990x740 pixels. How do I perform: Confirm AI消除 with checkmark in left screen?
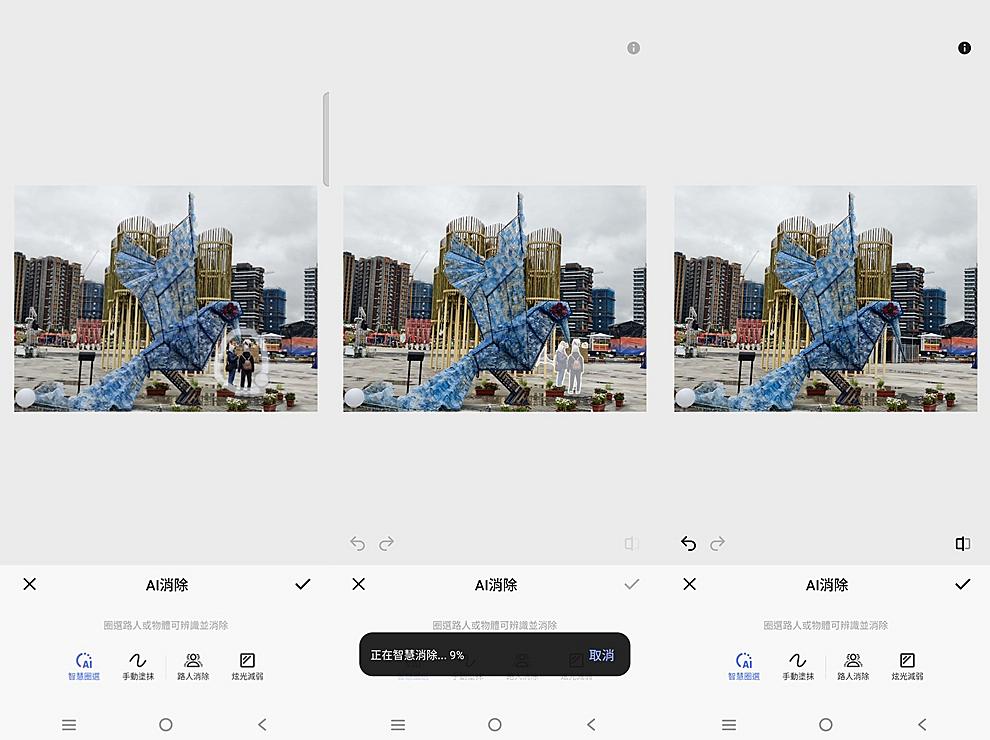point(303,584)
